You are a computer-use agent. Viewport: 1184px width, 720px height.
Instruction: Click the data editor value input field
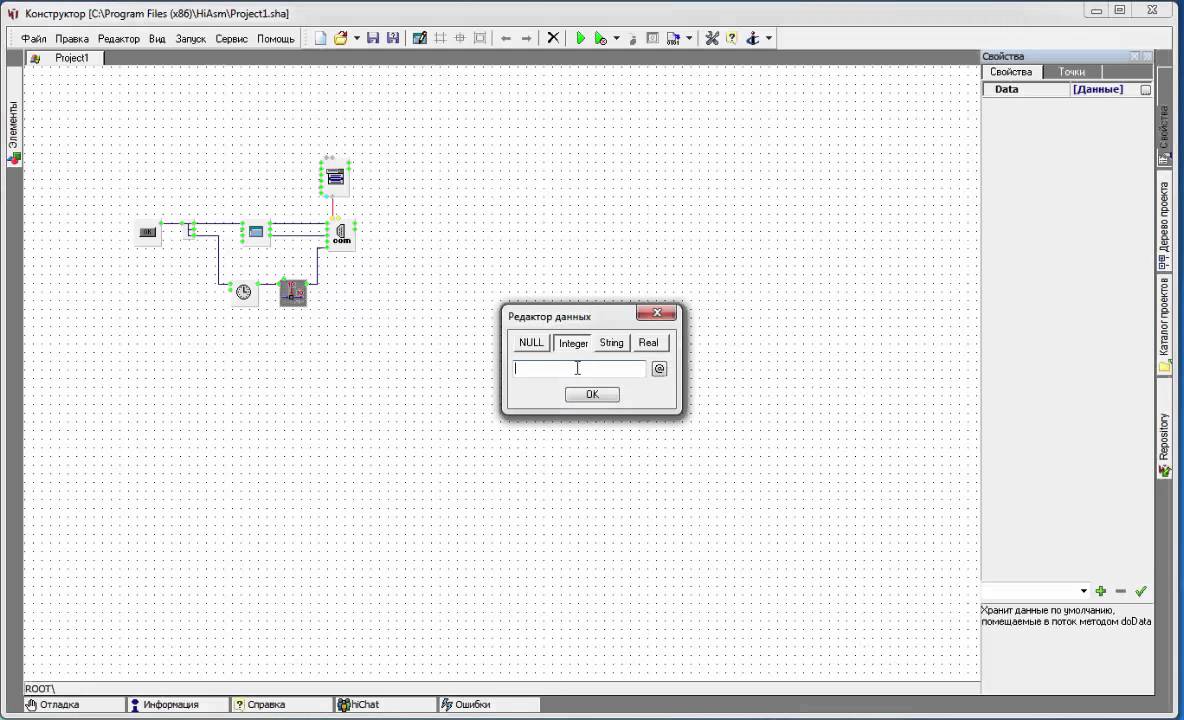(x=579, y=368)
